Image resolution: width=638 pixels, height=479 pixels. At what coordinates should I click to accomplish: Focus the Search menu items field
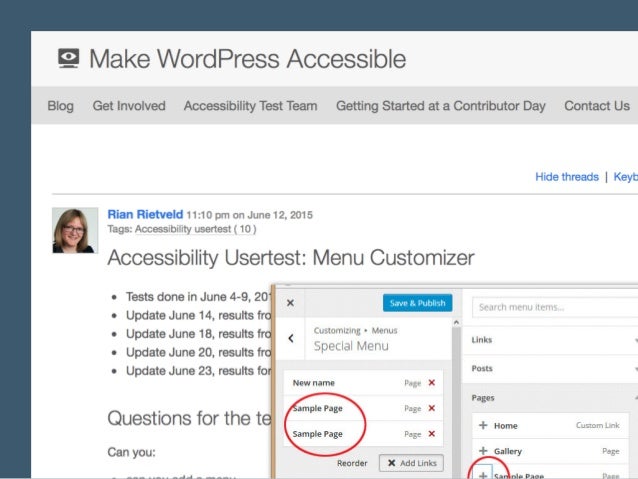[555, 307]
